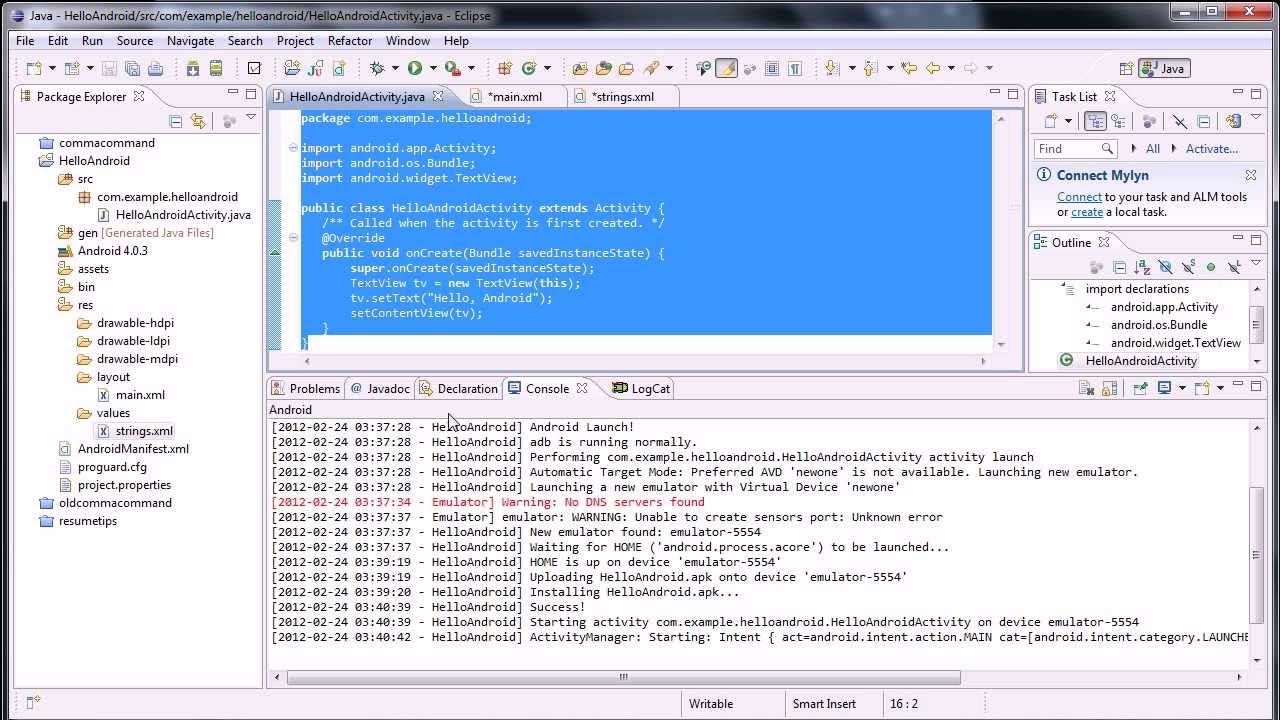
Task: Click the create local task link
Action: 1087,212
